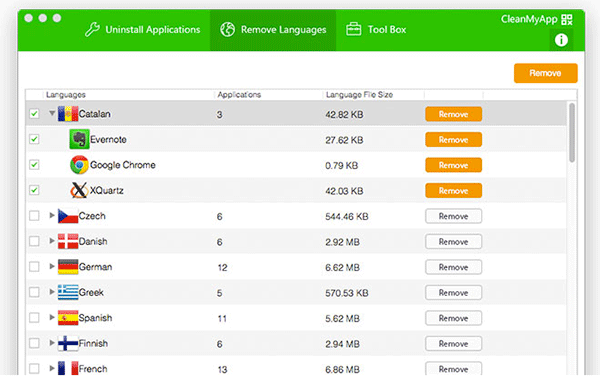
Task: Remove the German language files
Action: (x=453, y=267)
